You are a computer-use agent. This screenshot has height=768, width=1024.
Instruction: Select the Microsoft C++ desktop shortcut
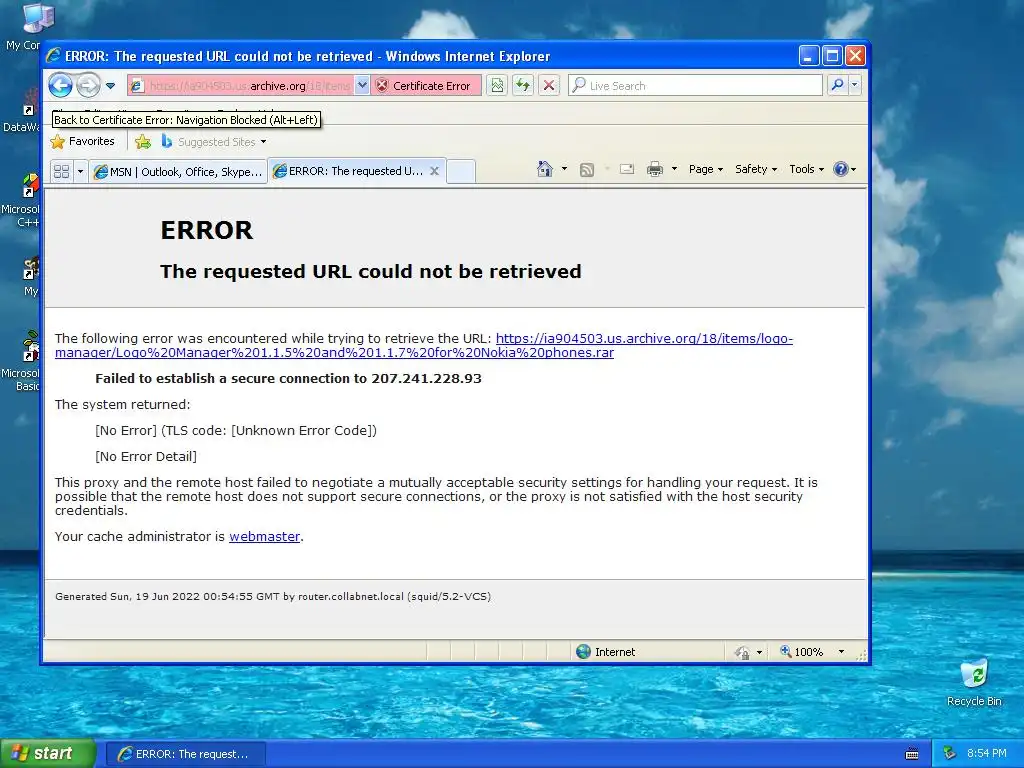click(22, 200)
